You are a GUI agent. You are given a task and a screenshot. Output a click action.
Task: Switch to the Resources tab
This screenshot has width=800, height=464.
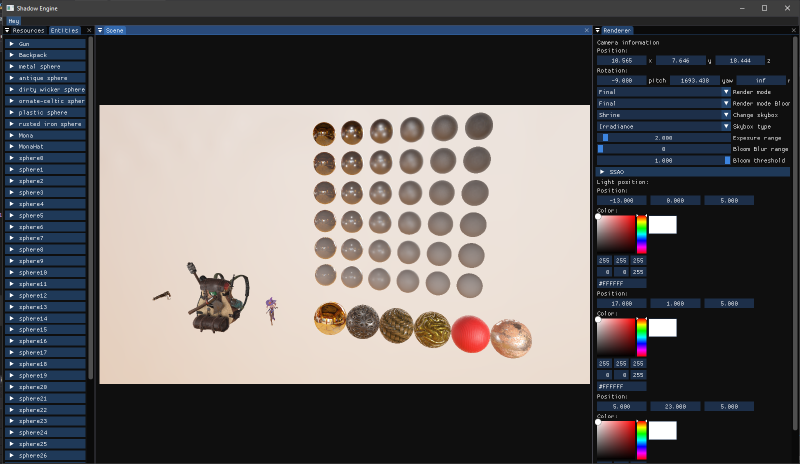pos(28,31)
